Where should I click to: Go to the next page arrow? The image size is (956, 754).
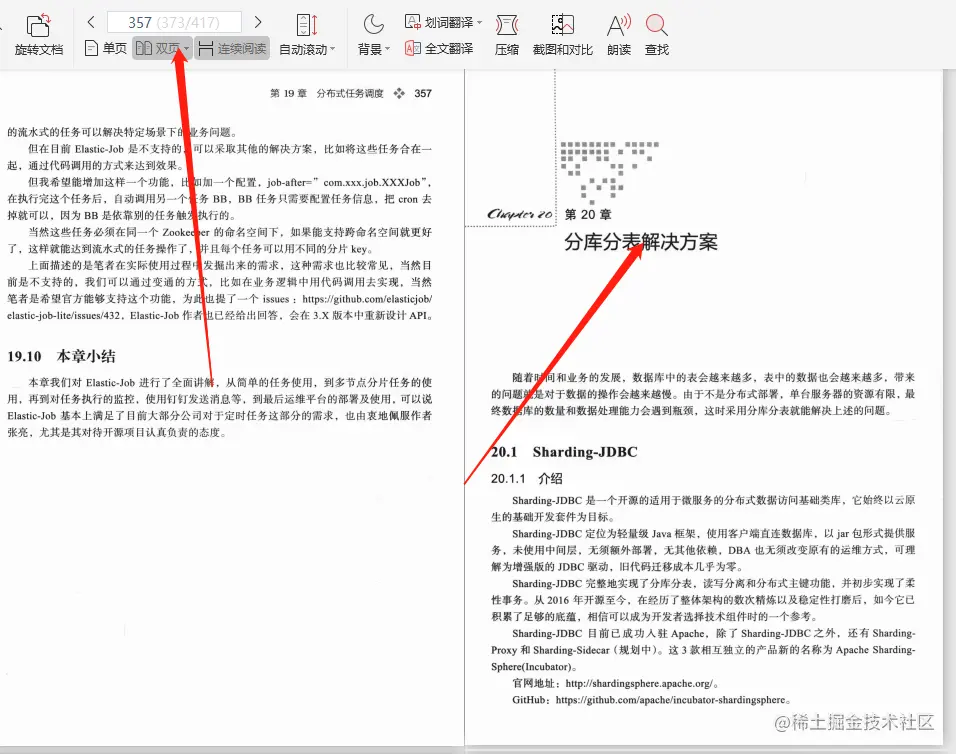(x=258, y=23)
